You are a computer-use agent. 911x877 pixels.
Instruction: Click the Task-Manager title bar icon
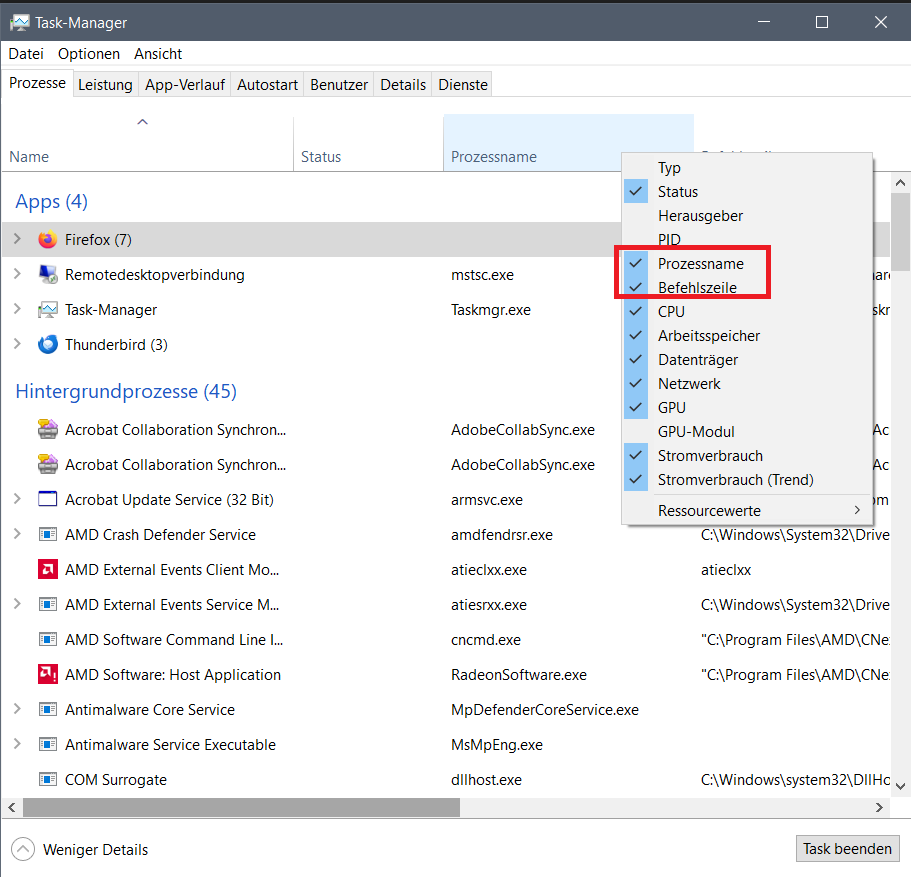tap(19, 22)
